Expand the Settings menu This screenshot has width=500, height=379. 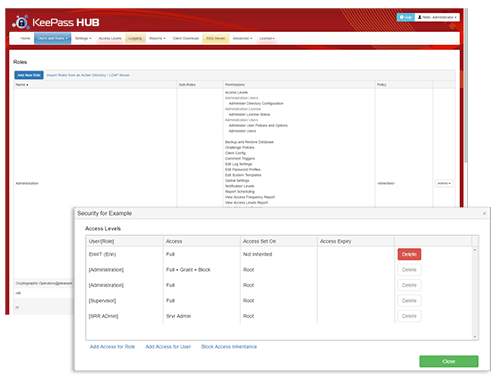coord(83,38)
